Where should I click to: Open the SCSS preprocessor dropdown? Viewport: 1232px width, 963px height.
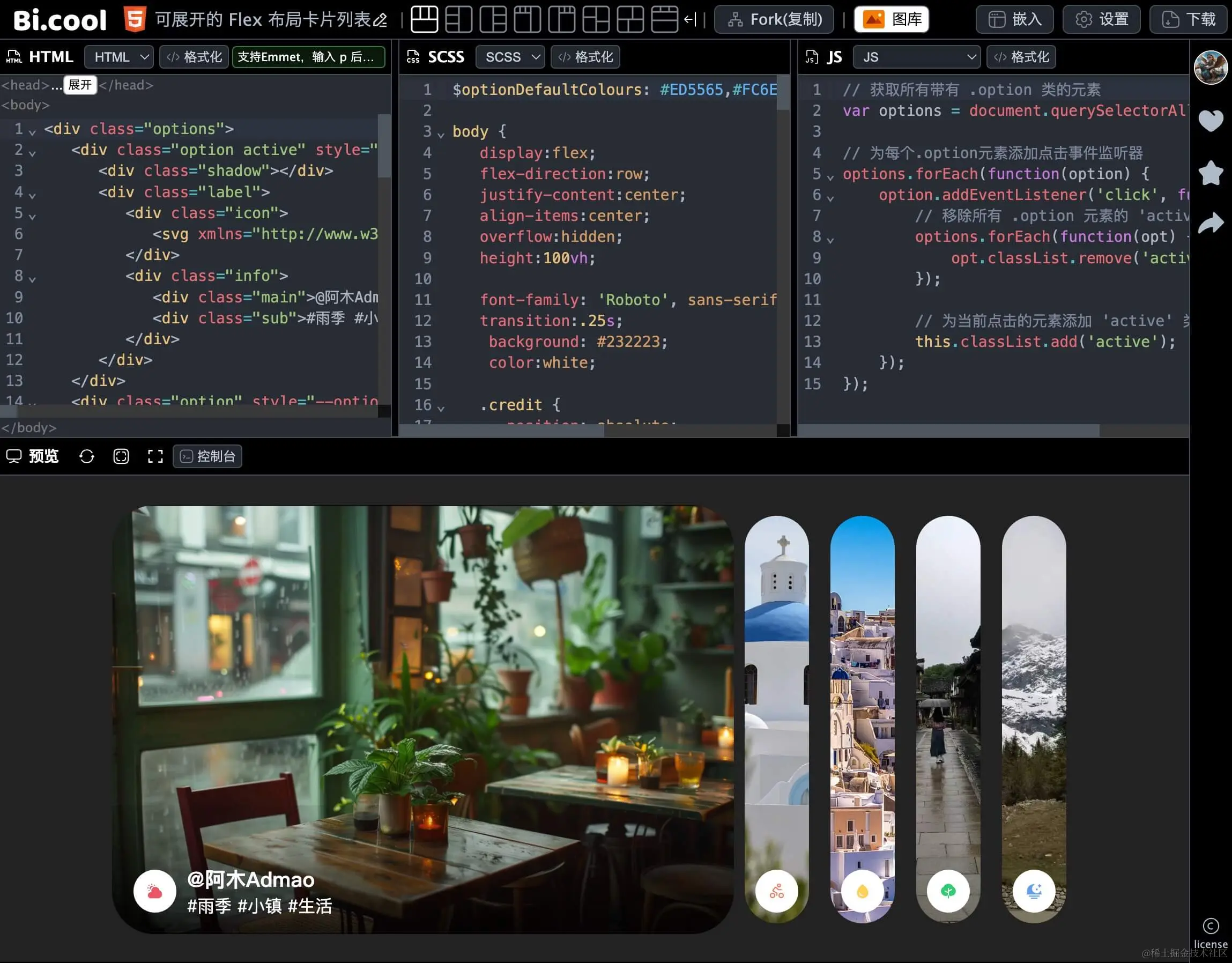[510, 57]
